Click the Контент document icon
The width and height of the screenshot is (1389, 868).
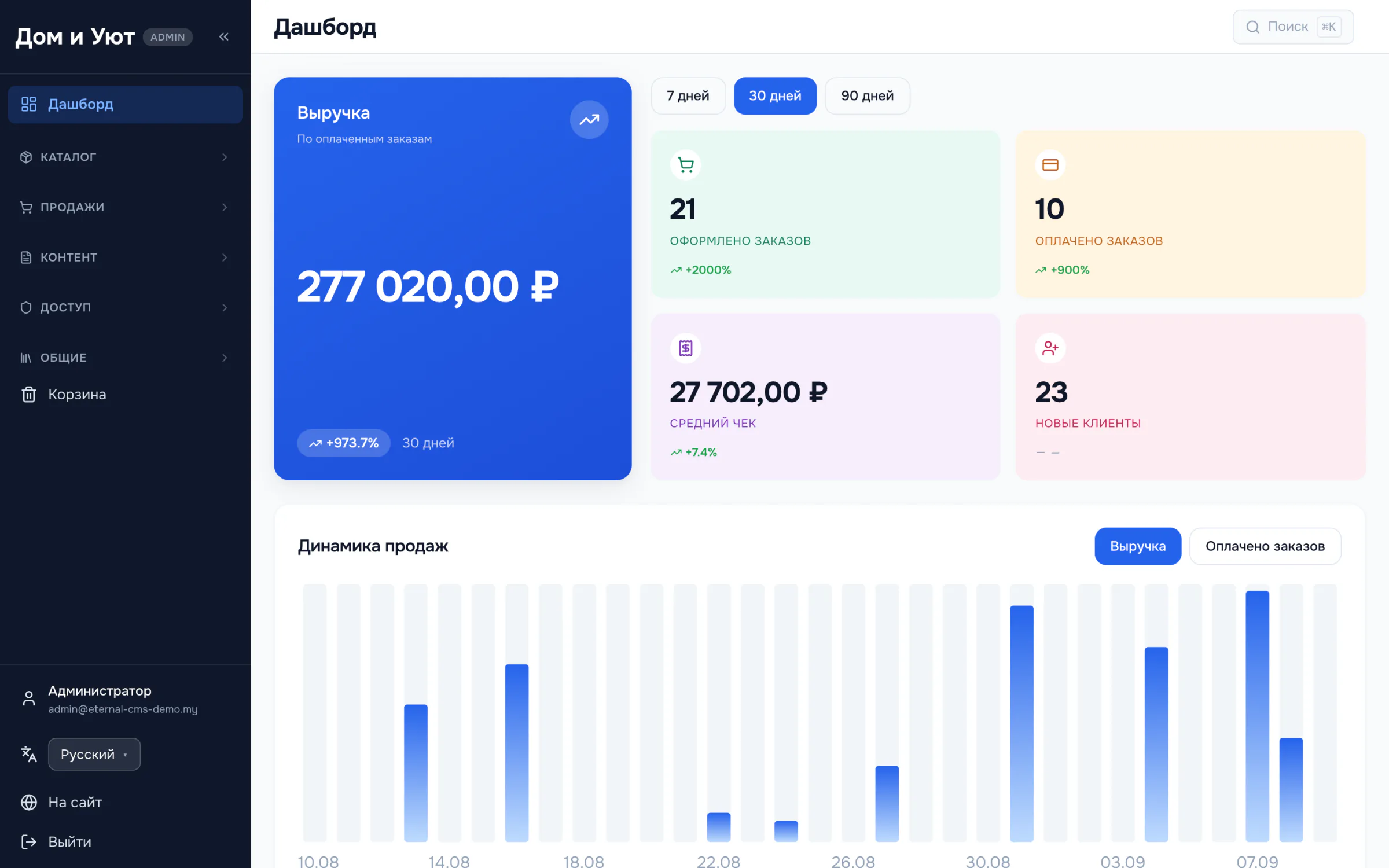click(x=26, y=258)
